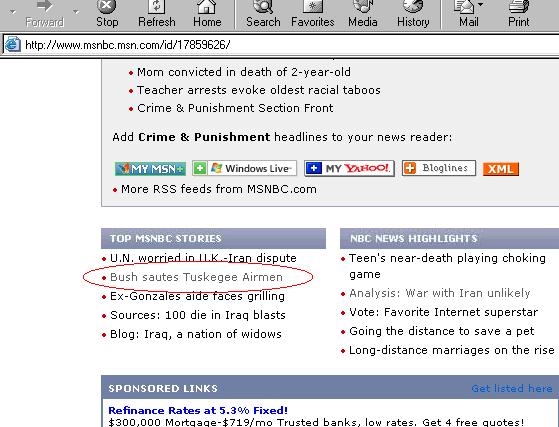The width and height of the screenshot is (559, 427).
Task: Open 'Sources: 100 die in Iraq blasts'
Action: click(x=198, y=315)
